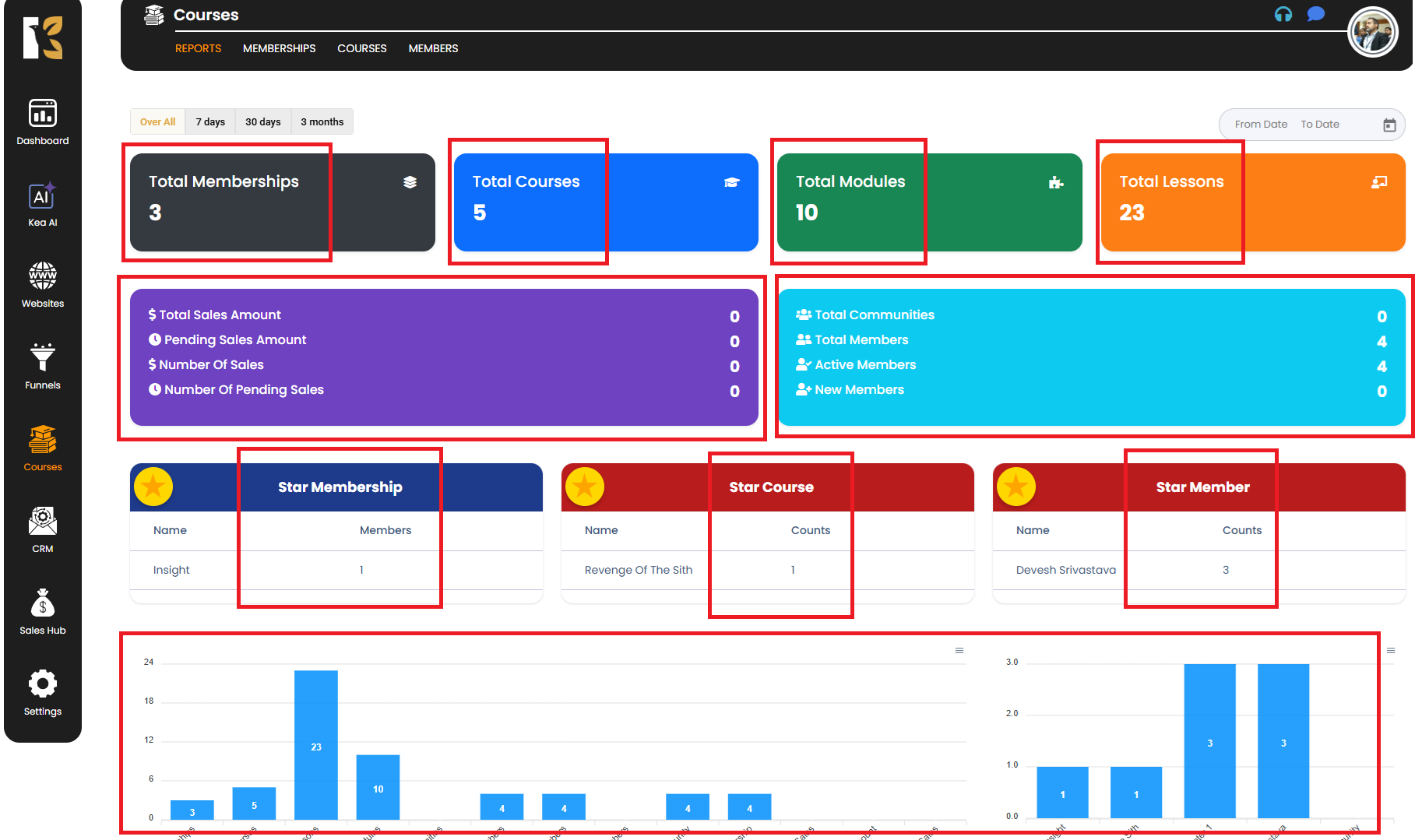Select the 7 days filter
1415x840 pixels.
pos(210,122)
